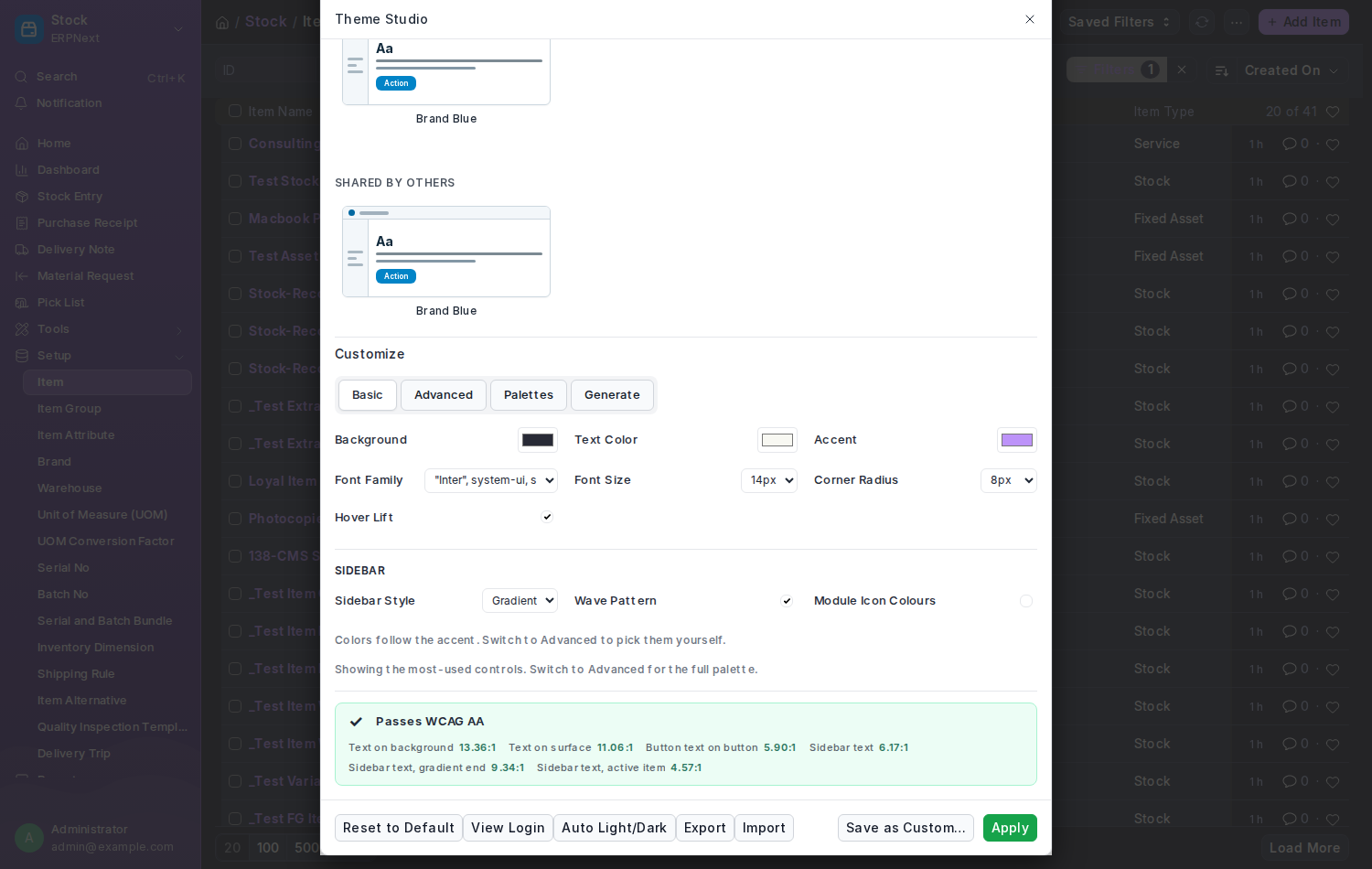1372x869 pixels.
Task: Click the Dashboard chart icon
Action: 22,170
